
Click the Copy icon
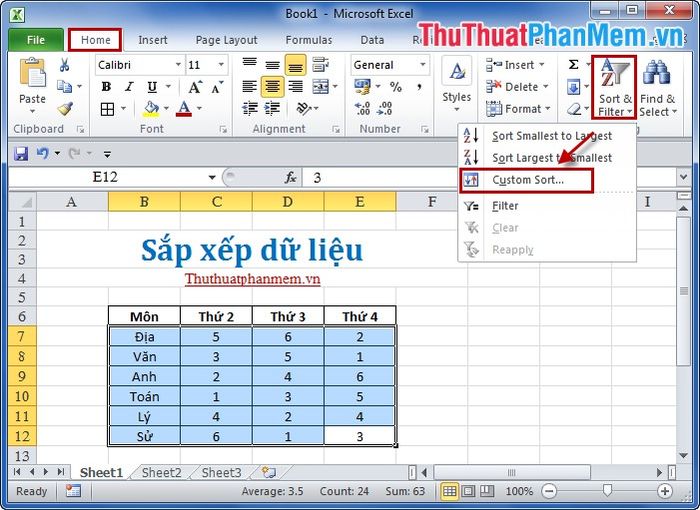coord(65,86)
